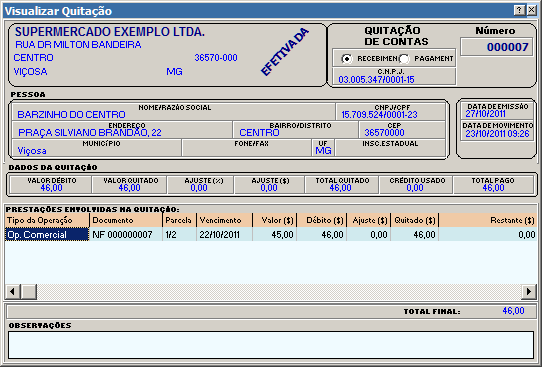Viewport: 542px width, 367px height.
Task: Click the scroll left arrow
Action: 12,292
